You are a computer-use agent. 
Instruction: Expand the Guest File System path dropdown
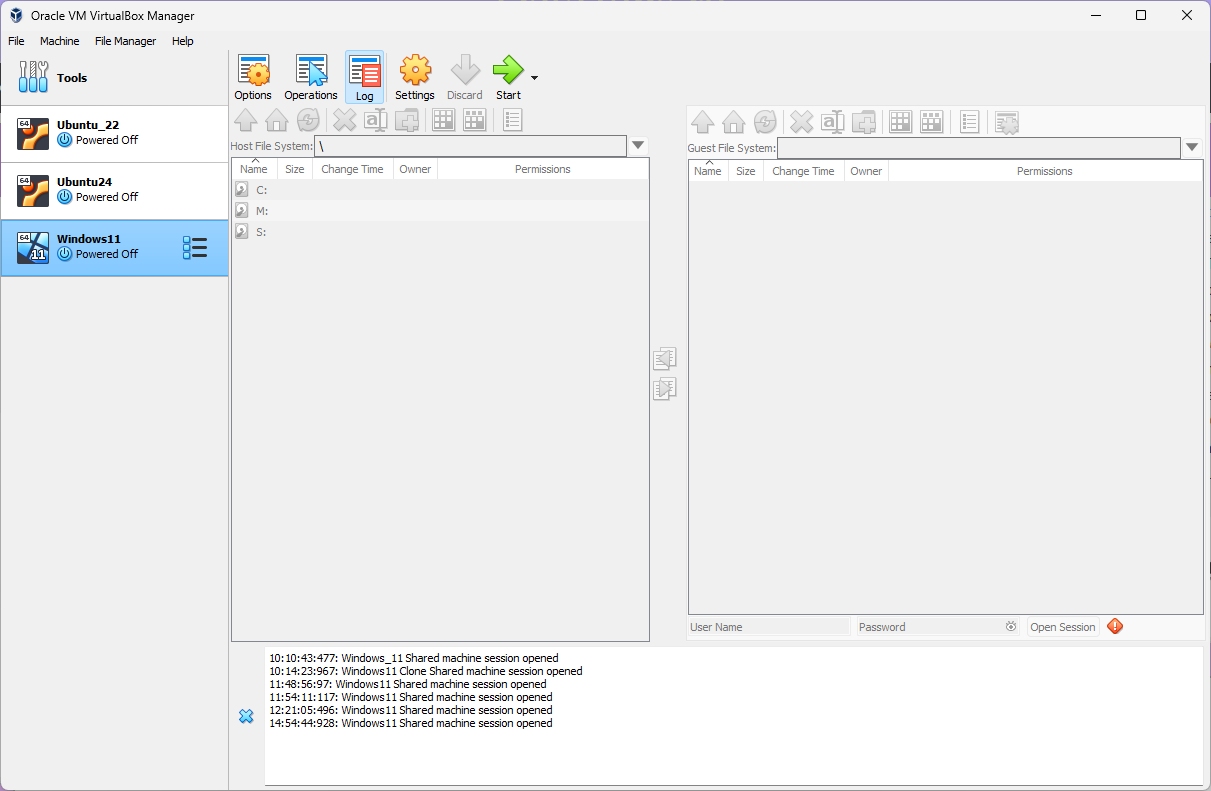[x=1192, y=147]
